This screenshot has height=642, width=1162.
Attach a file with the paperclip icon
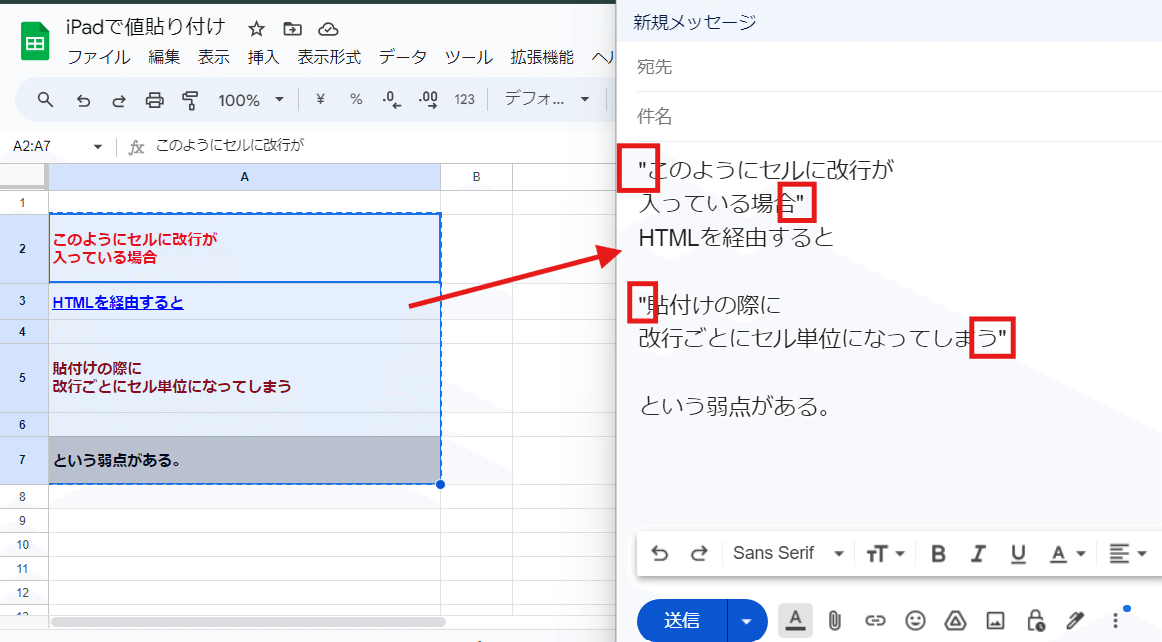coord(834,621)
